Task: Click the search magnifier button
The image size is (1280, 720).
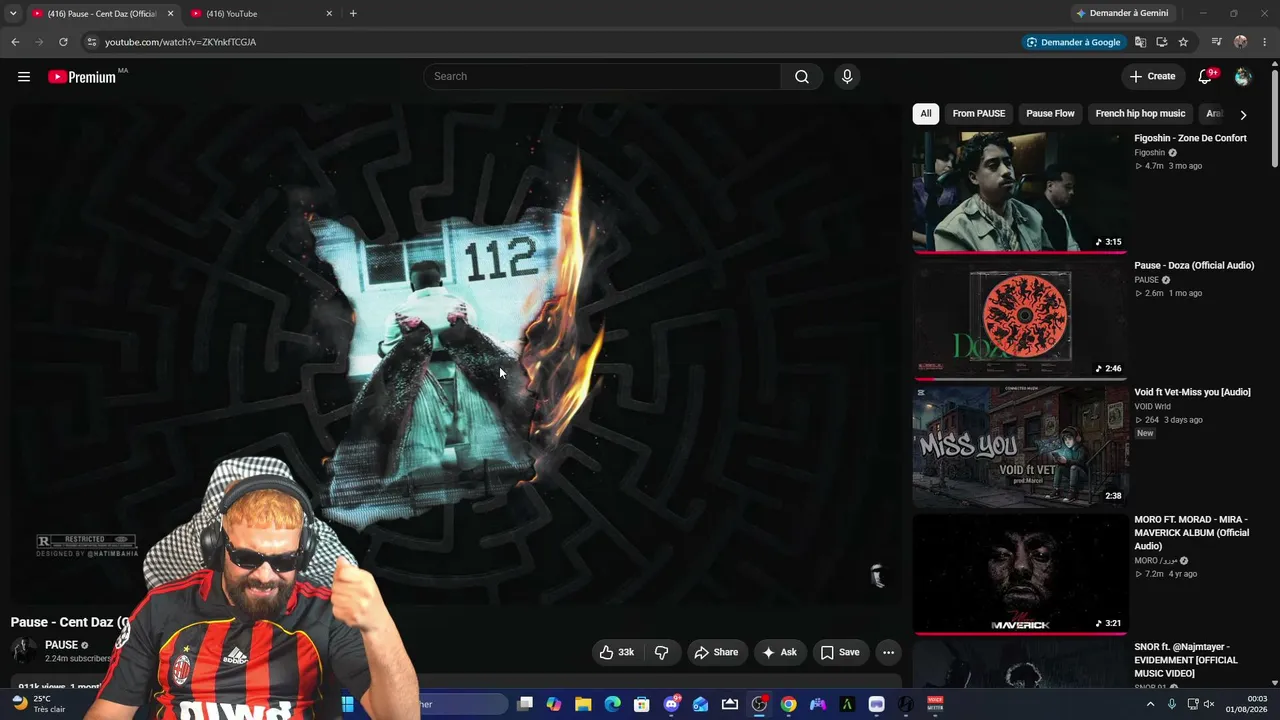Action: pos(802,77)
